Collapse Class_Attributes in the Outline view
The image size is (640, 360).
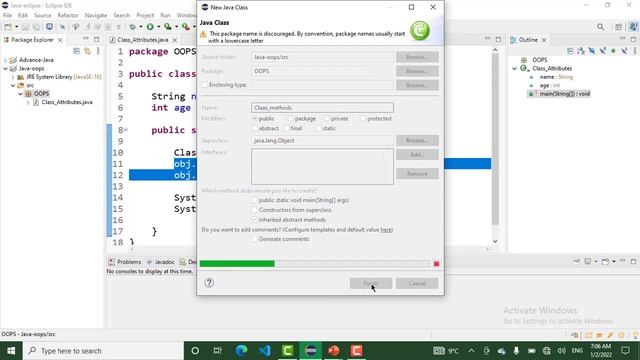click(515, 69)
